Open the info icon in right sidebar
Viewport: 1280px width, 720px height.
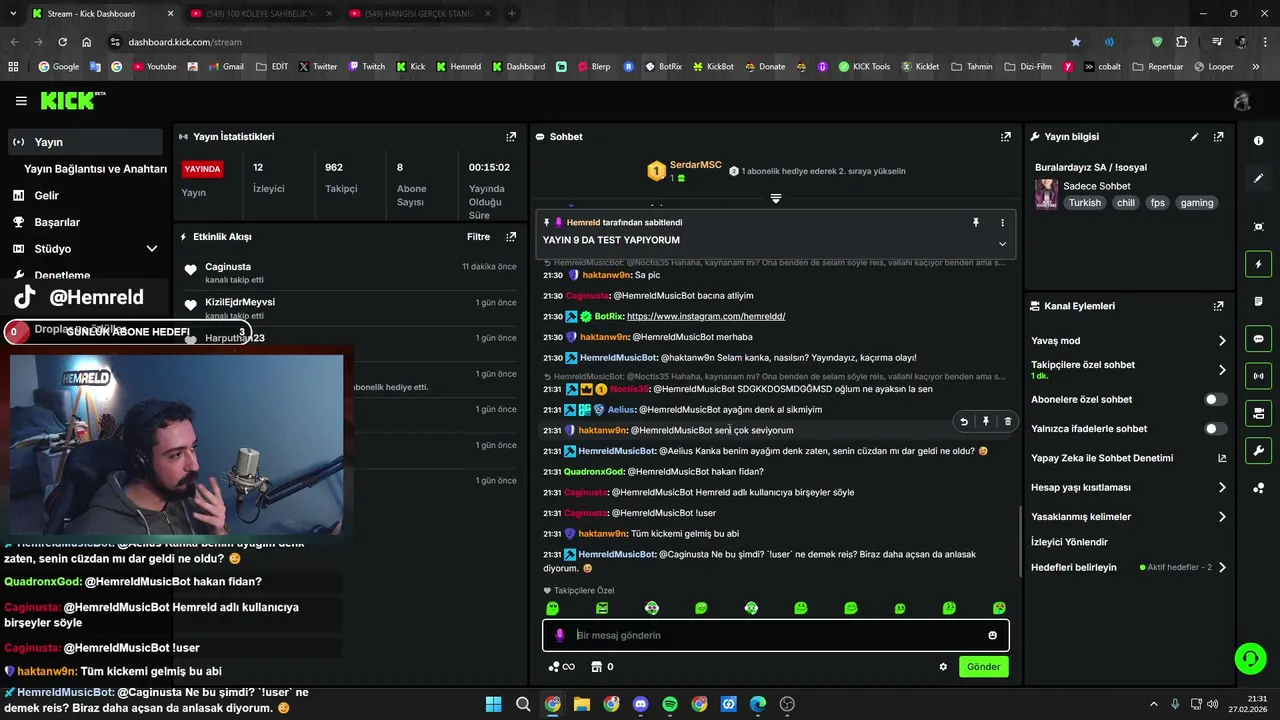(1258, 141)
